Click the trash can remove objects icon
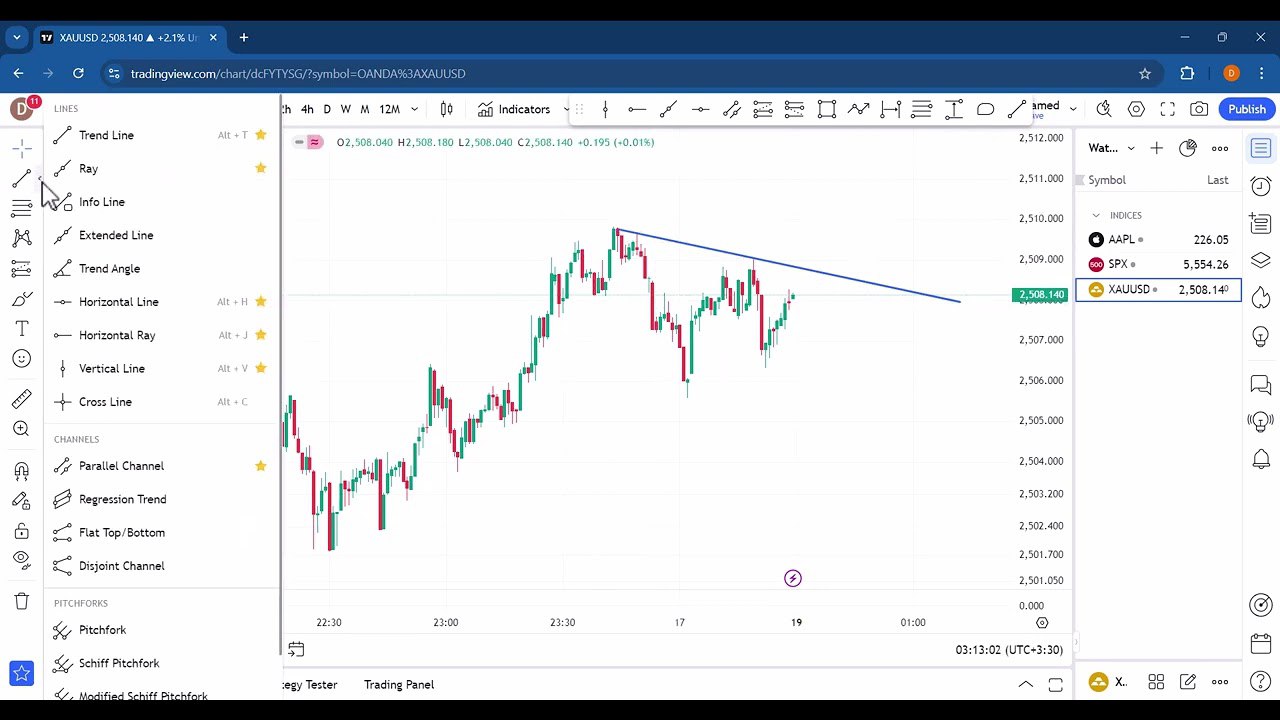Image resolution: width=1280 pixels, height=720 pixels. (x=21, y=601)
